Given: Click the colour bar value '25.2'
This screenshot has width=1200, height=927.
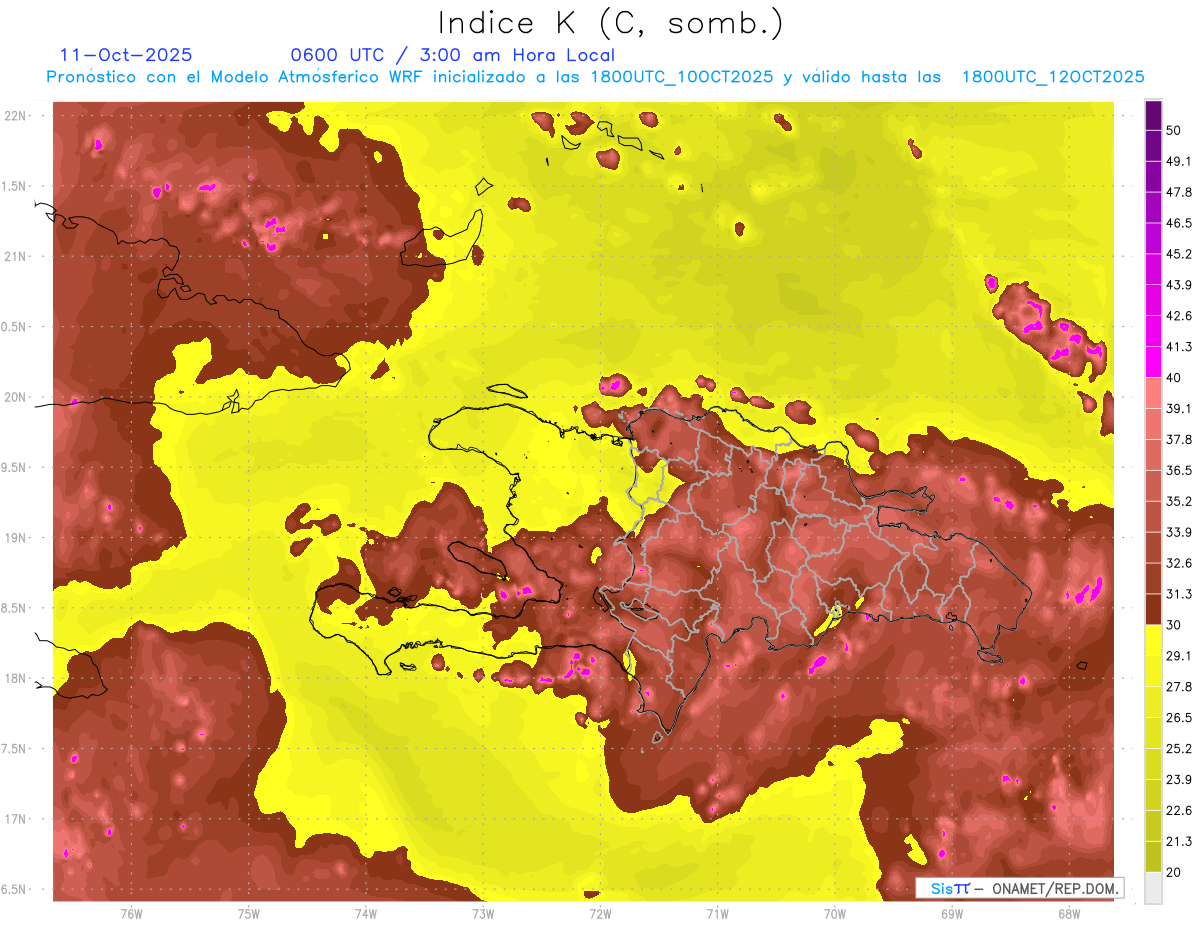Looking at the screenshot, I should pyautogui.click(x=1178, y=748).
